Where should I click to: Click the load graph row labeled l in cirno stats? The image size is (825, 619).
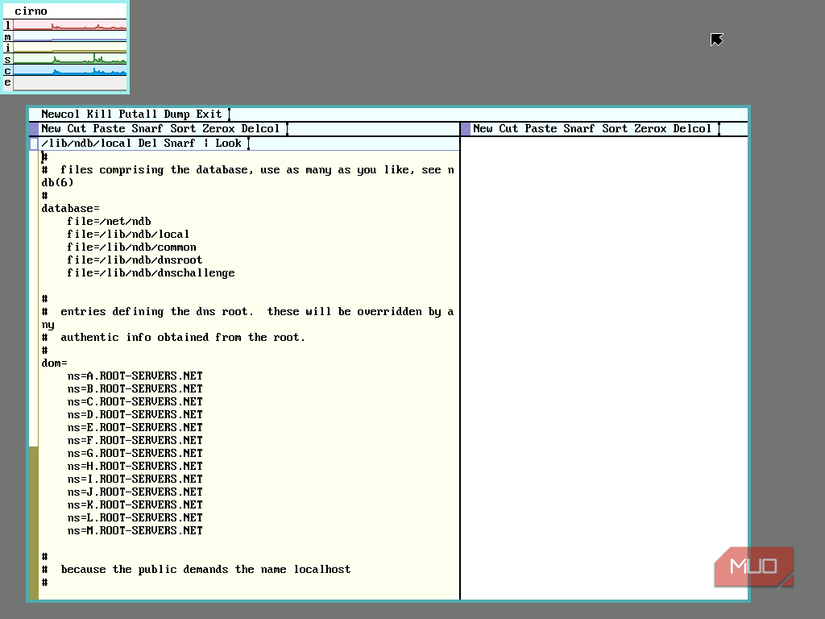pyautogui.click(x=65, y=25)
